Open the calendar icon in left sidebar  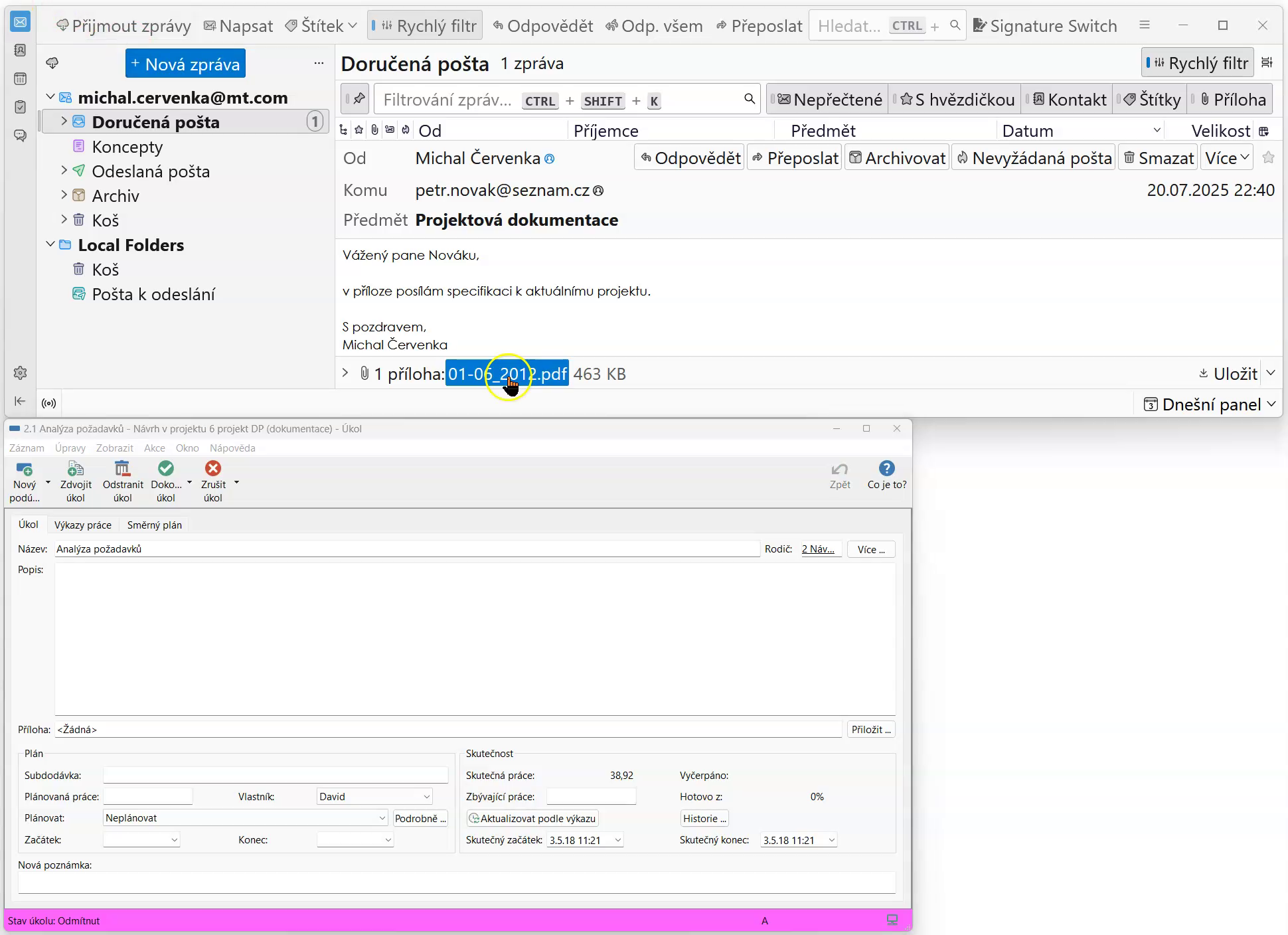coord(20,79)
